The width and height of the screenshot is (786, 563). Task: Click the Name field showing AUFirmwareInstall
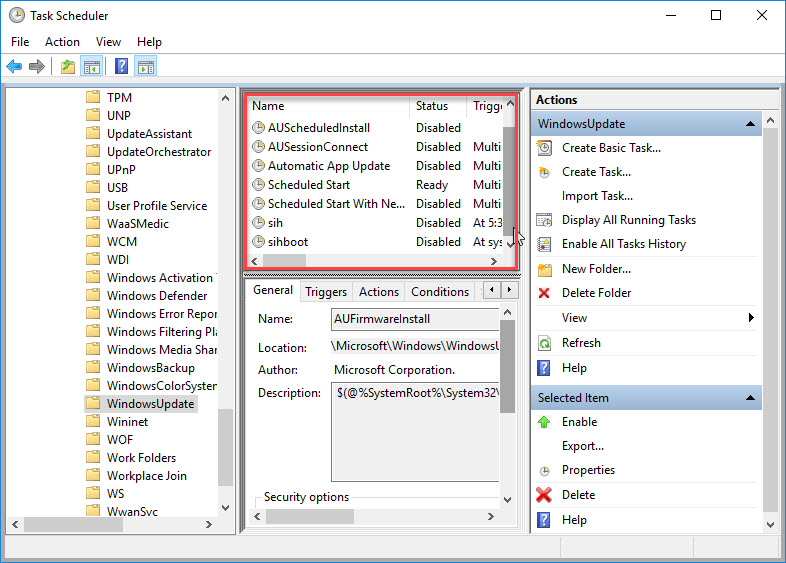[415, 319]
